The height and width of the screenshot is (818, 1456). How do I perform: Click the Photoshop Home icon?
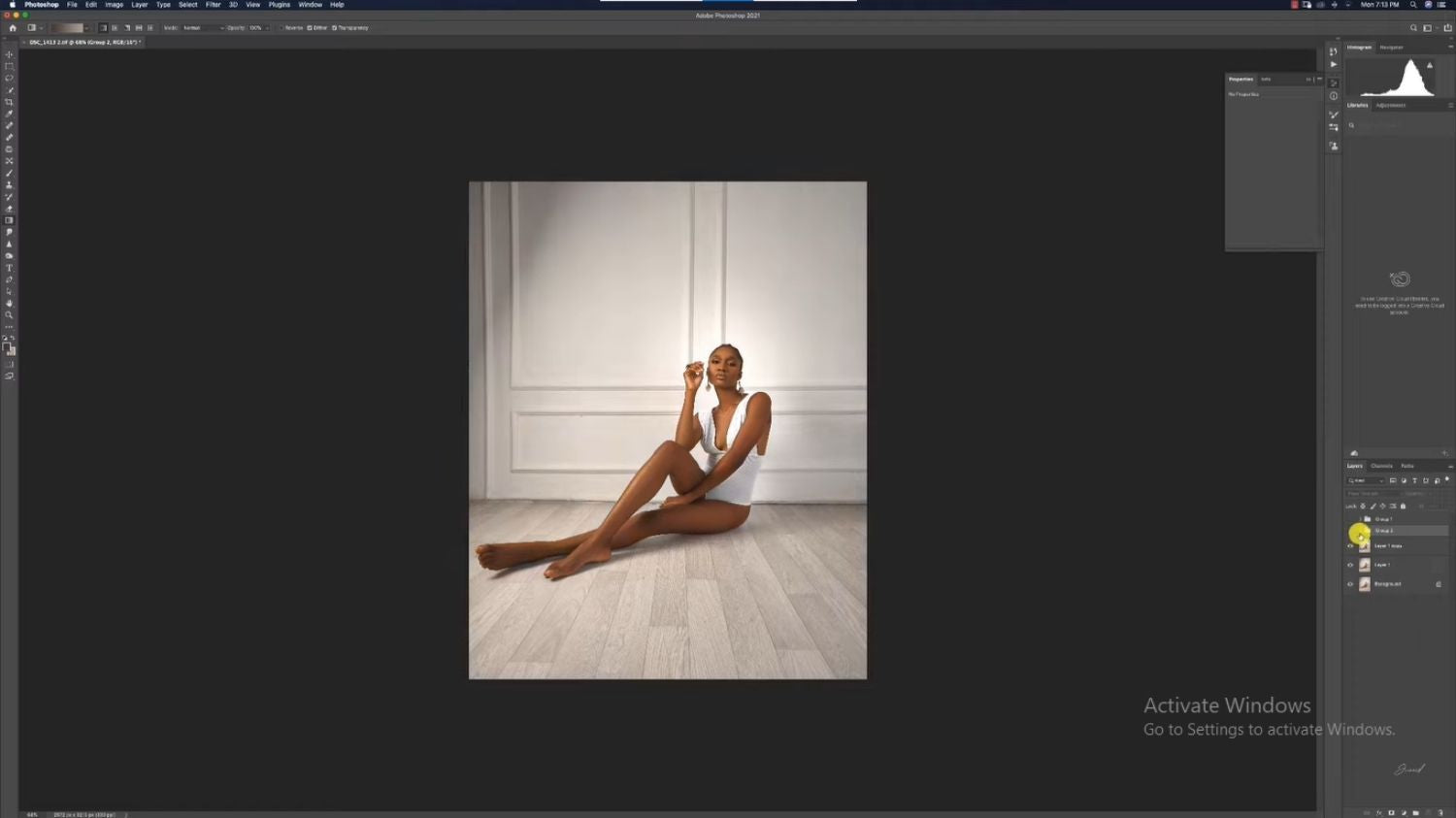pyautogui.click(x=13, y=27)
